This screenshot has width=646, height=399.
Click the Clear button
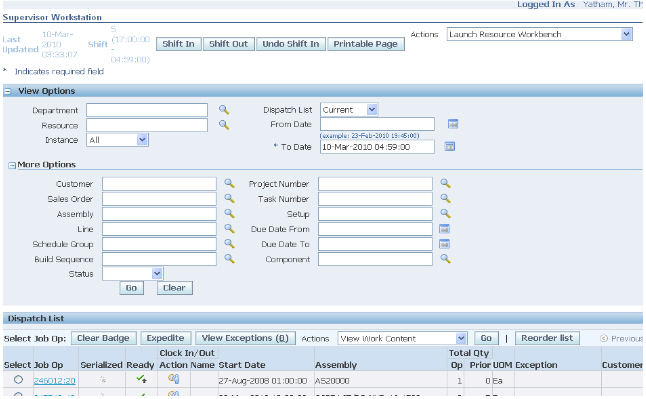[x=174, y=288]
